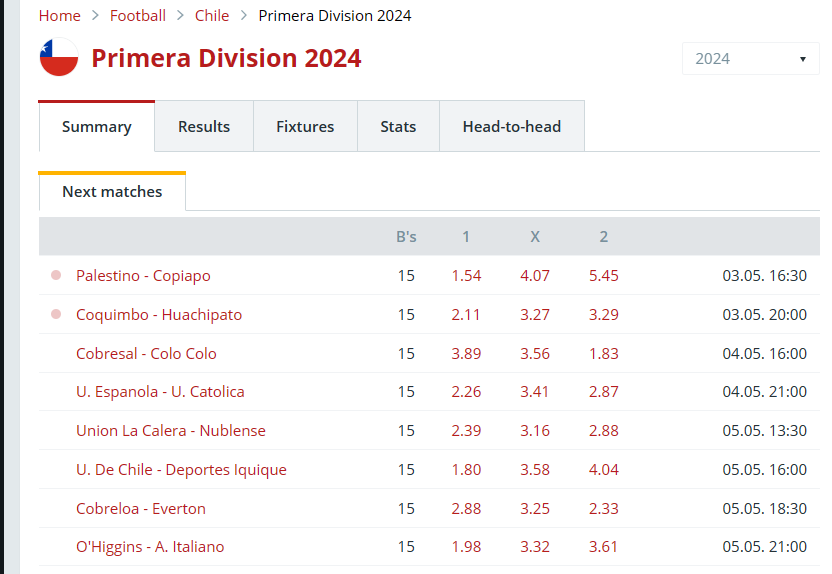This screenshot has width=832, height=574.
Task: Click the Primera Division 2024 heading
Action: pyautogui.click(x=226, y=58)
